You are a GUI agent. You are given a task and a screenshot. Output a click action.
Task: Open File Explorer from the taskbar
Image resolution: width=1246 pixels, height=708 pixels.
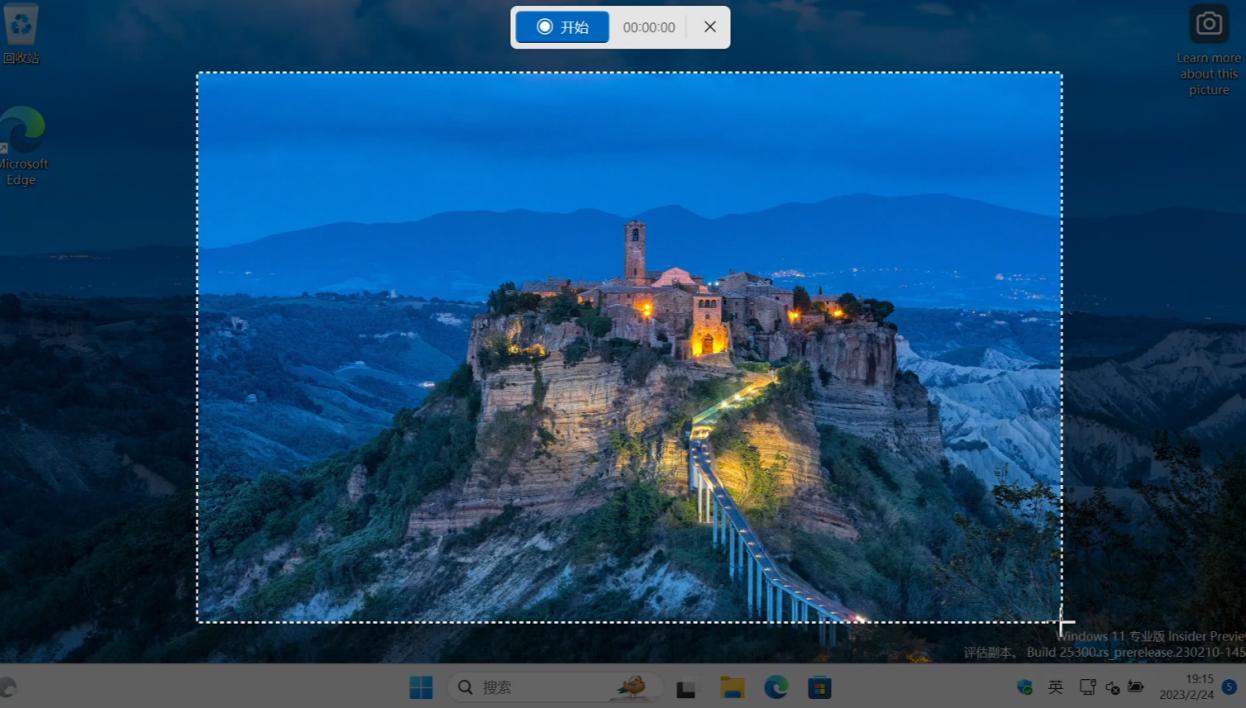pyautogui.click(x=731, y=687)
